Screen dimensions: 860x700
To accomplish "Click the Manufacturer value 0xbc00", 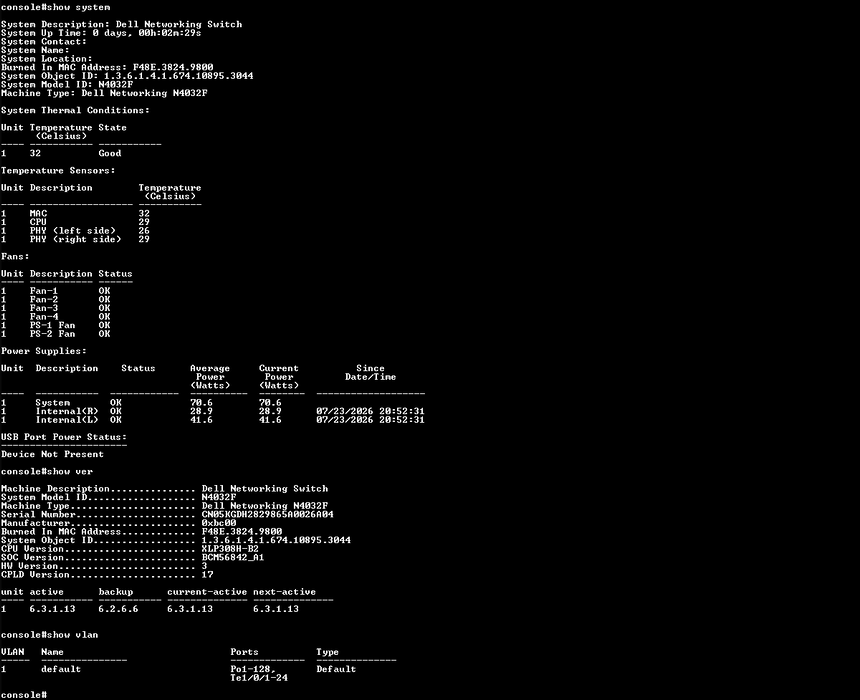I will [219, 523].
